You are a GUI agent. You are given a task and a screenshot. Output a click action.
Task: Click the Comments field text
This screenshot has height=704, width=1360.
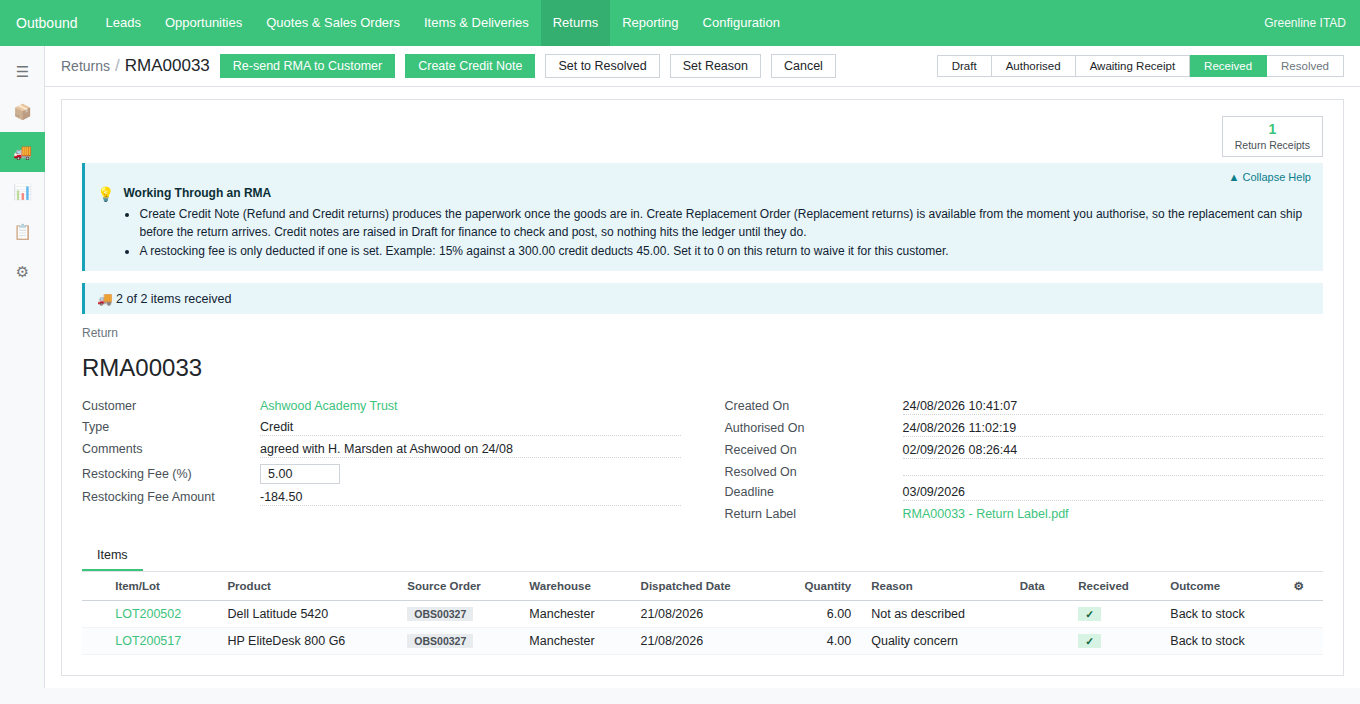coord(386,449)
